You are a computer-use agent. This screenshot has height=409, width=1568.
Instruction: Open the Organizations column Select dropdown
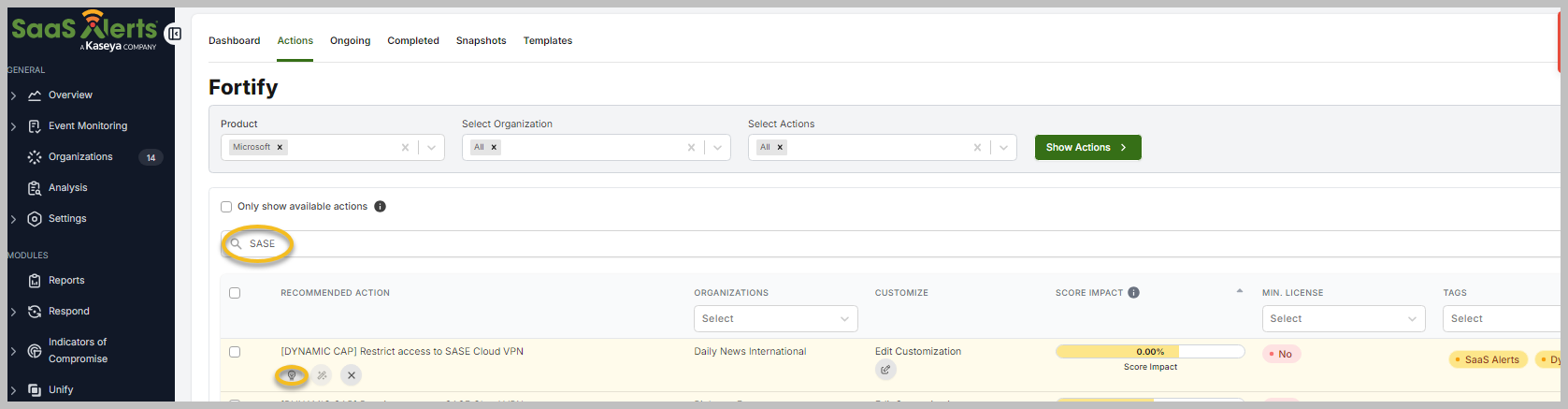[775, 319]
